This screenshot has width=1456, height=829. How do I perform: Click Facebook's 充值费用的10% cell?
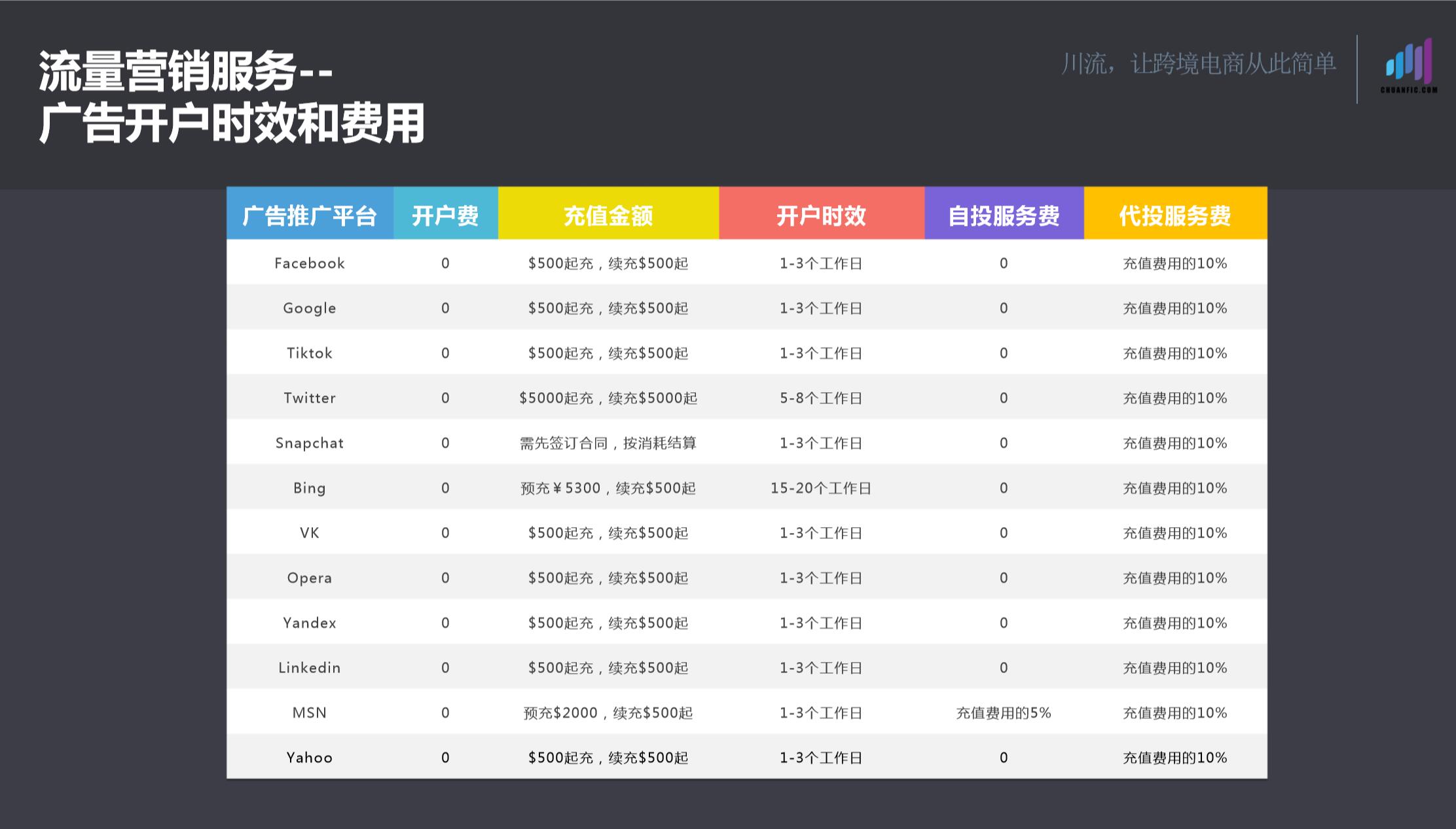point(1176,263)
